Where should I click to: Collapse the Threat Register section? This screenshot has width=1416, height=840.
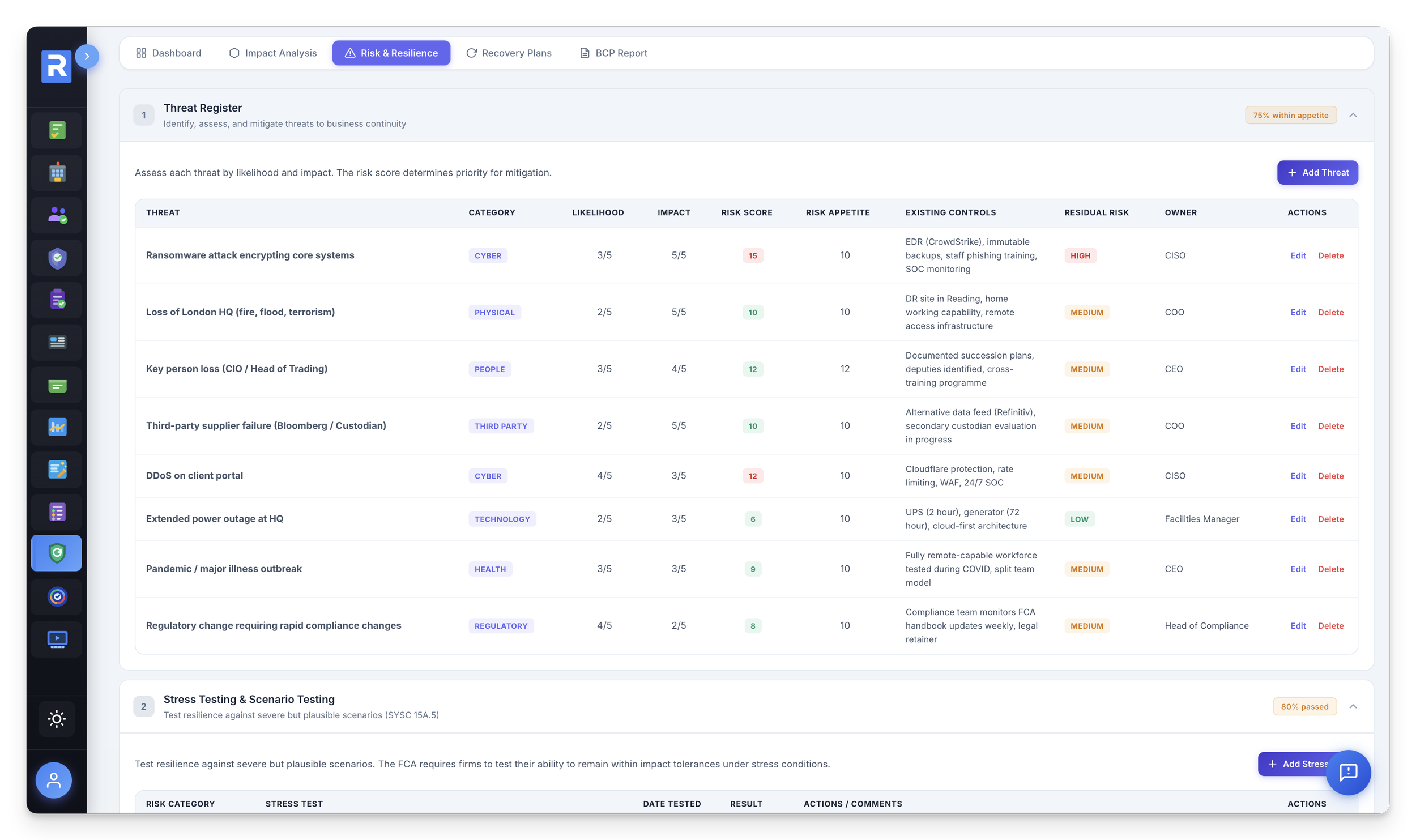1354,115
